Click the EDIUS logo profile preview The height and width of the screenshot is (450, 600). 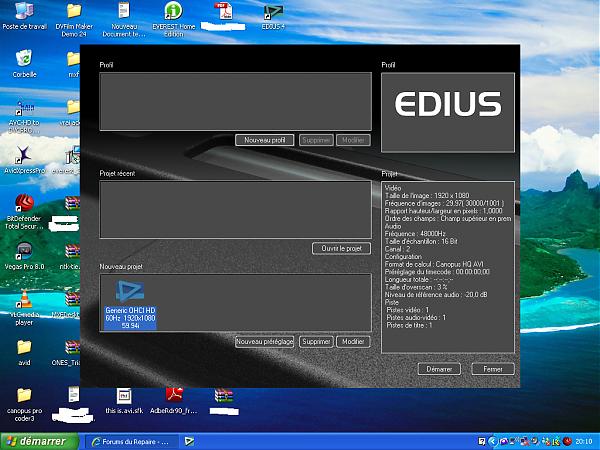[448, 112]
